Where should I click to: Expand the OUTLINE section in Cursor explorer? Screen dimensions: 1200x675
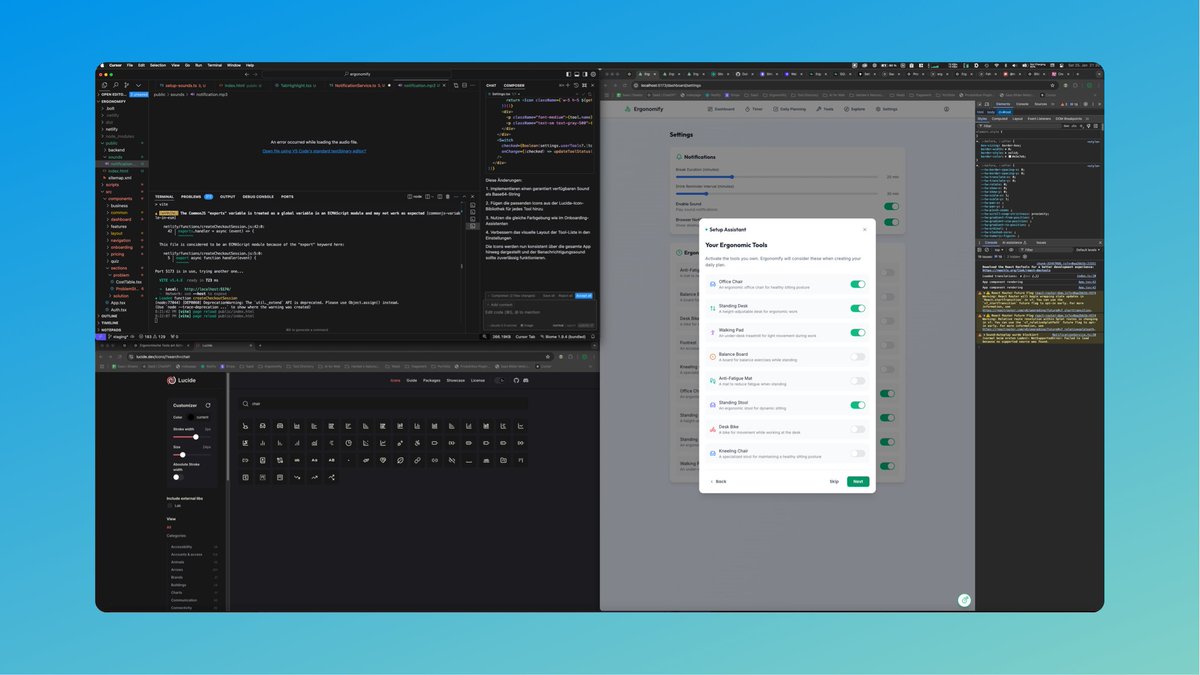click(111, 316)
